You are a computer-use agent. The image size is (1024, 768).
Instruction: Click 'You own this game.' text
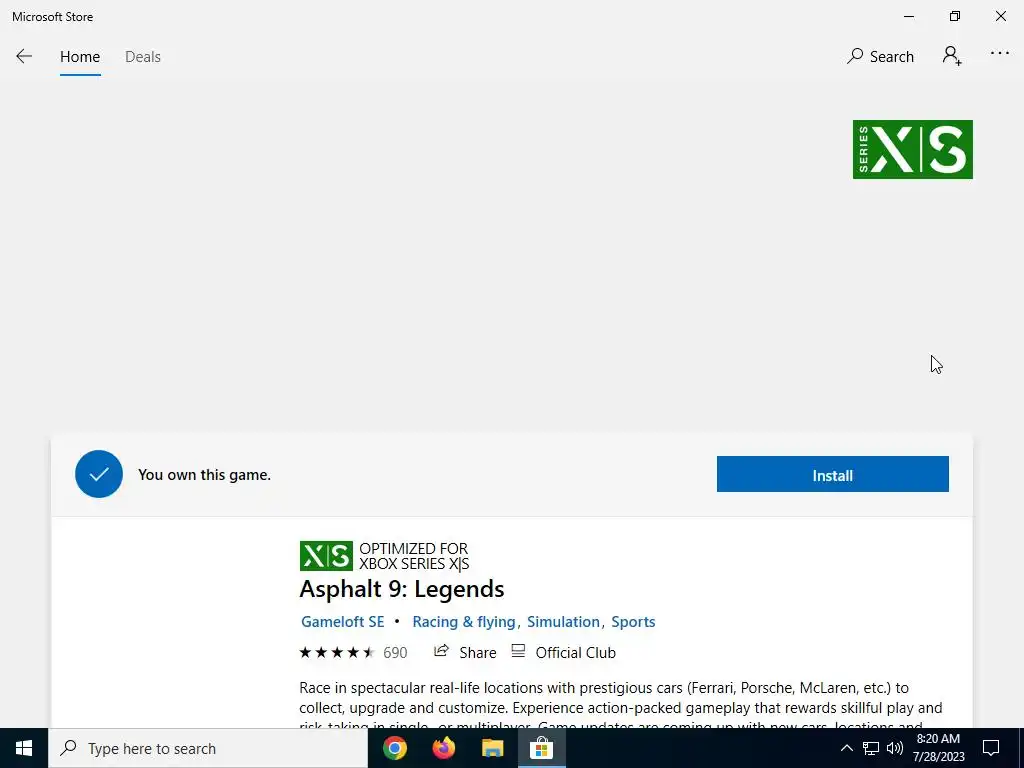[x=204, y=475]
